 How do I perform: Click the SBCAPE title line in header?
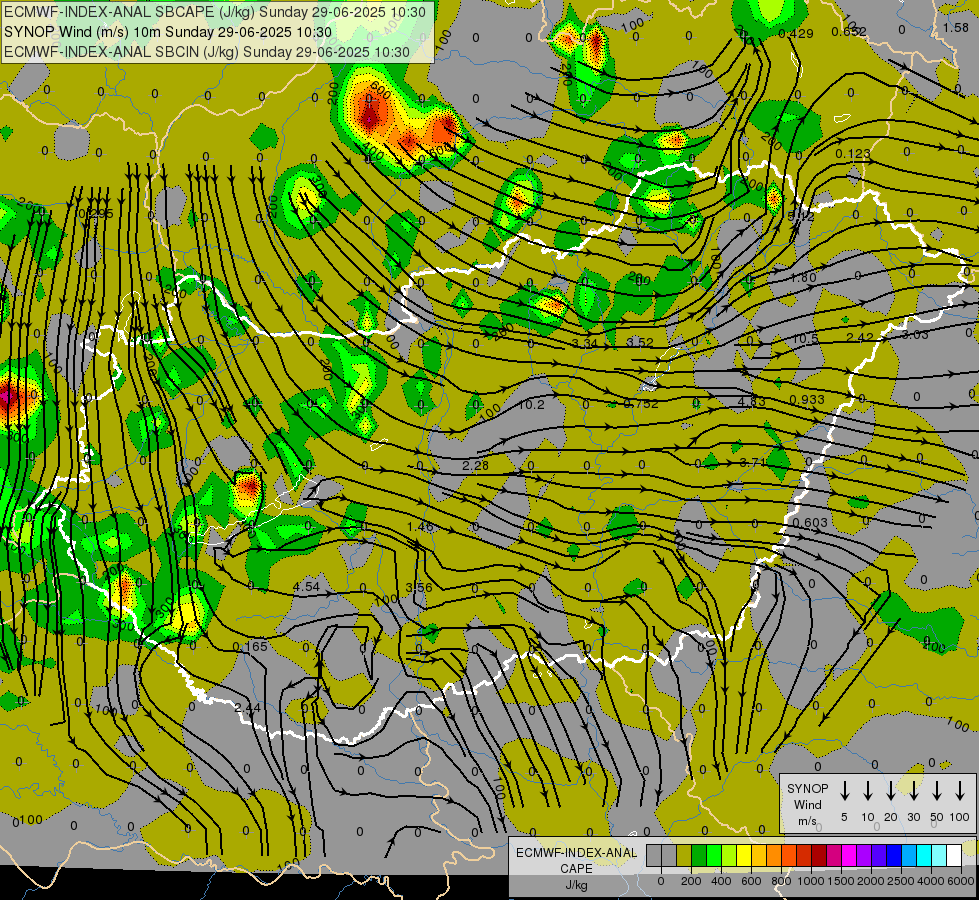[x=215, y=12]
